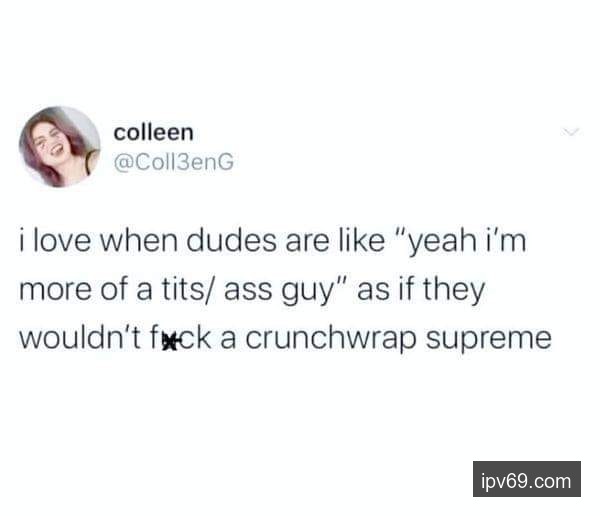Click the word love in tweet
The width and height of the screenshot is (600, 516).
[62, 242]
